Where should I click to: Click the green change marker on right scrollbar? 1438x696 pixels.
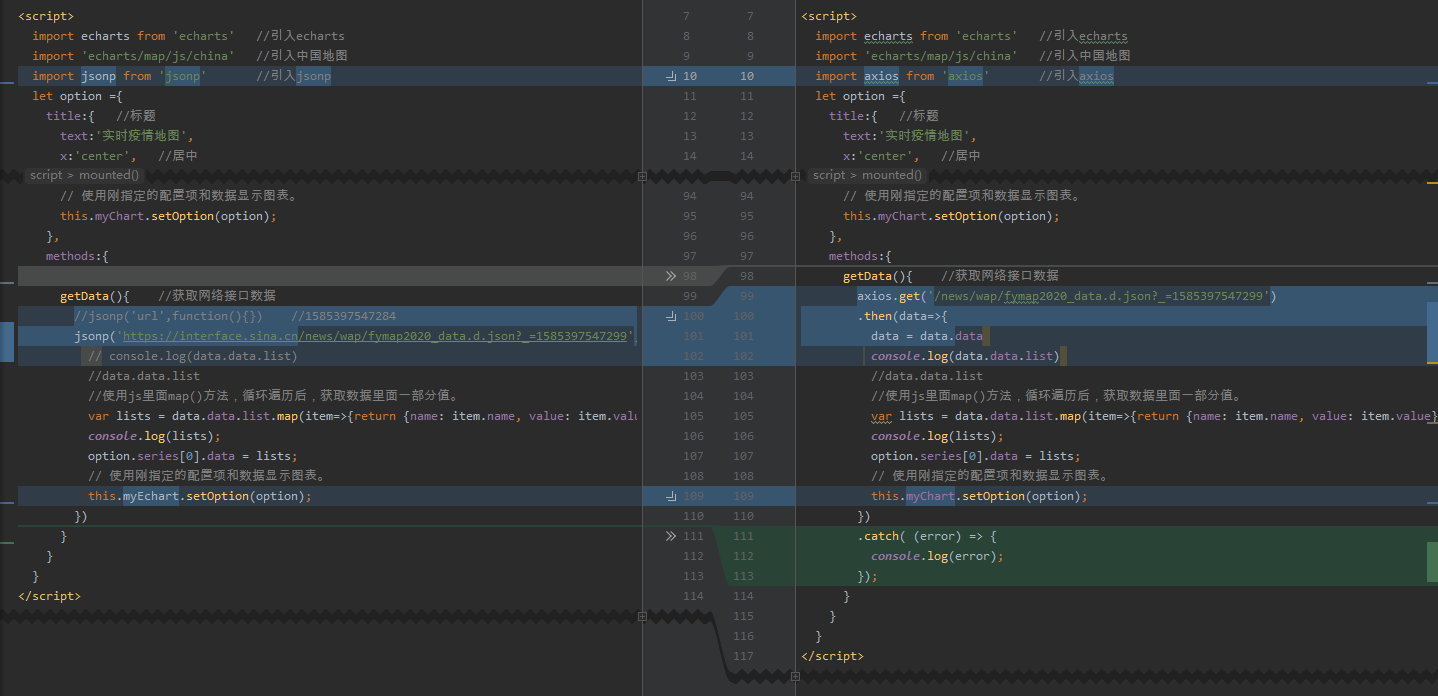point(1432,561)
